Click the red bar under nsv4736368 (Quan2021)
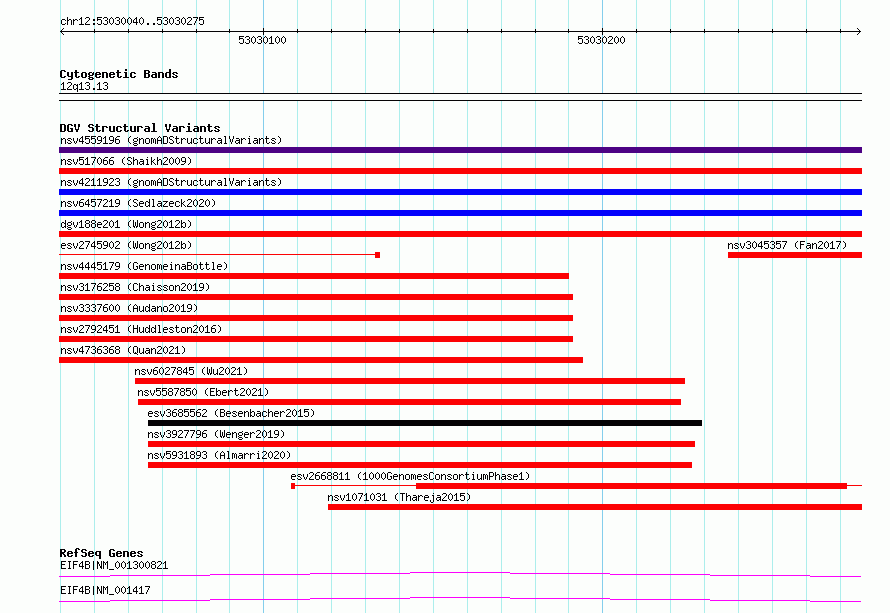 [321, 360]
